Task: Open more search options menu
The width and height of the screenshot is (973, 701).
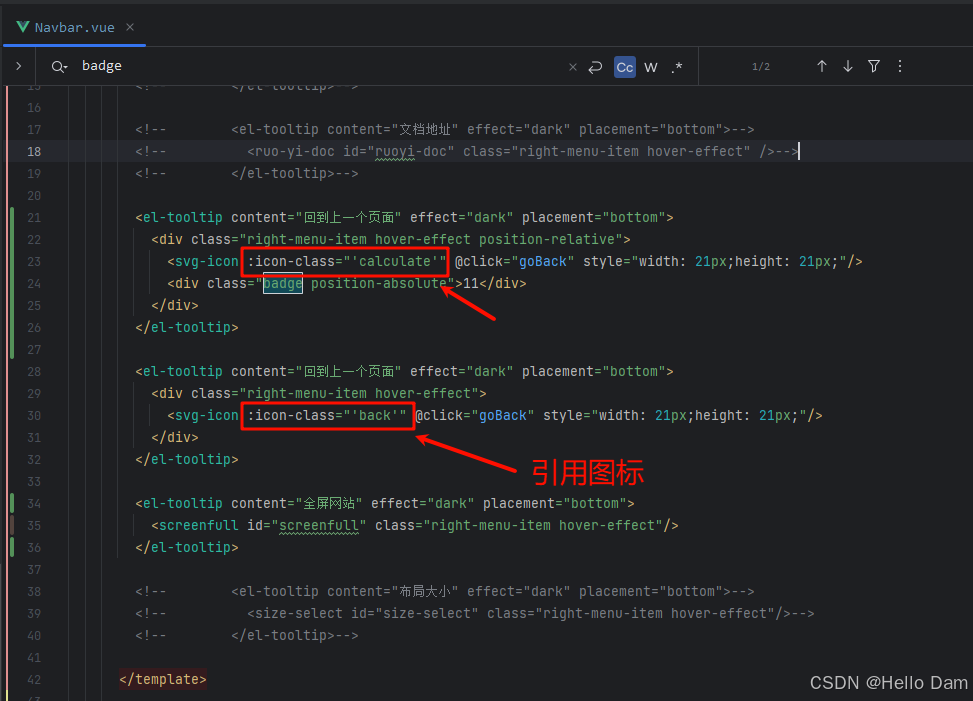Action: (900, 66)
